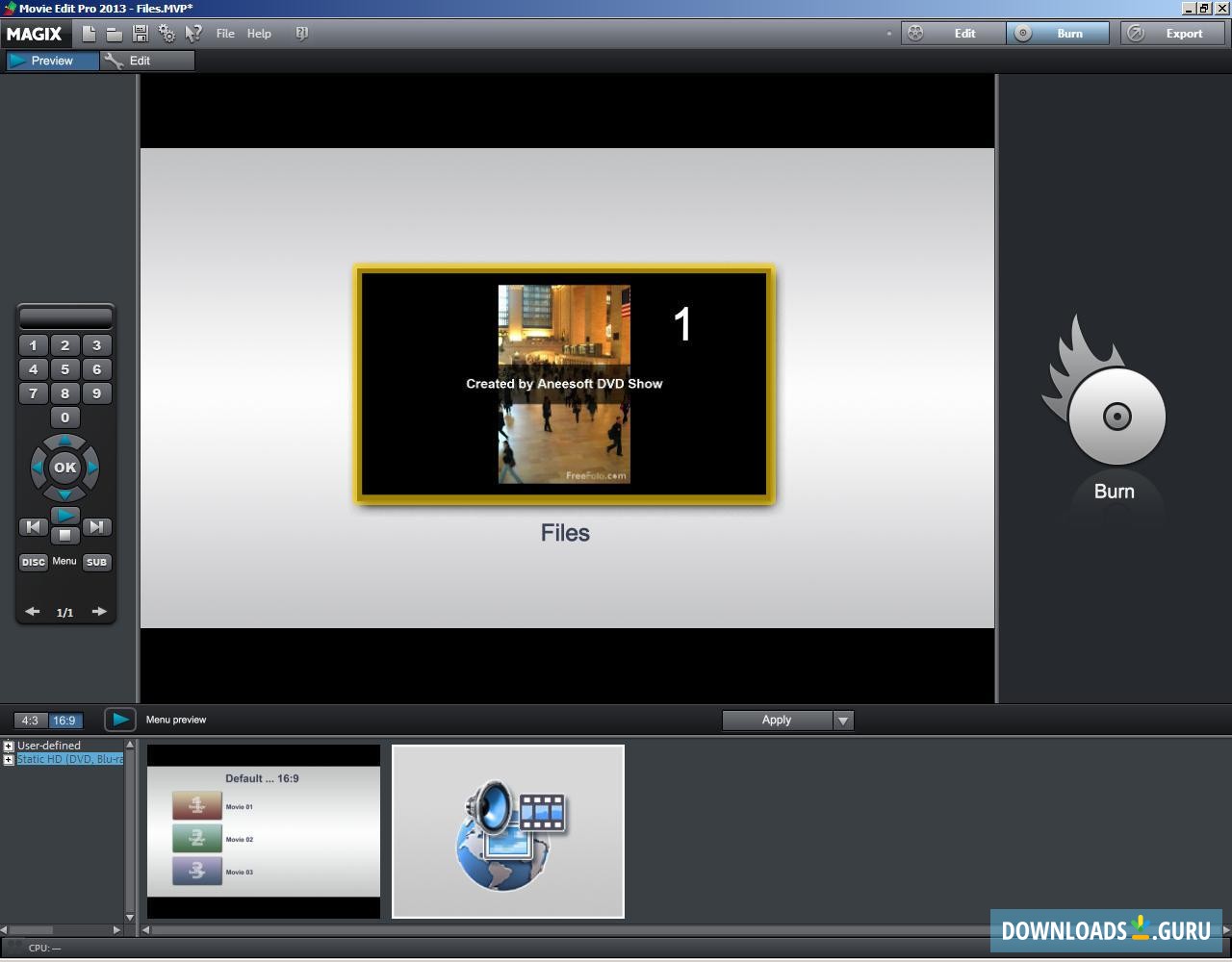Open a project using the folder icon
This screenshot has width=1232, height=962.
[x=114, y=33]
